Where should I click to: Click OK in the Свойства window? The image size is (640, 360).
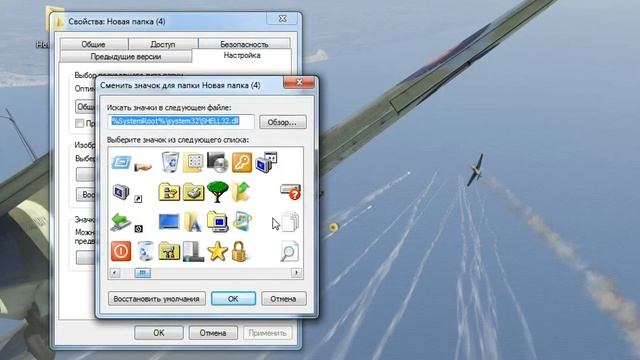coord(159,333)
